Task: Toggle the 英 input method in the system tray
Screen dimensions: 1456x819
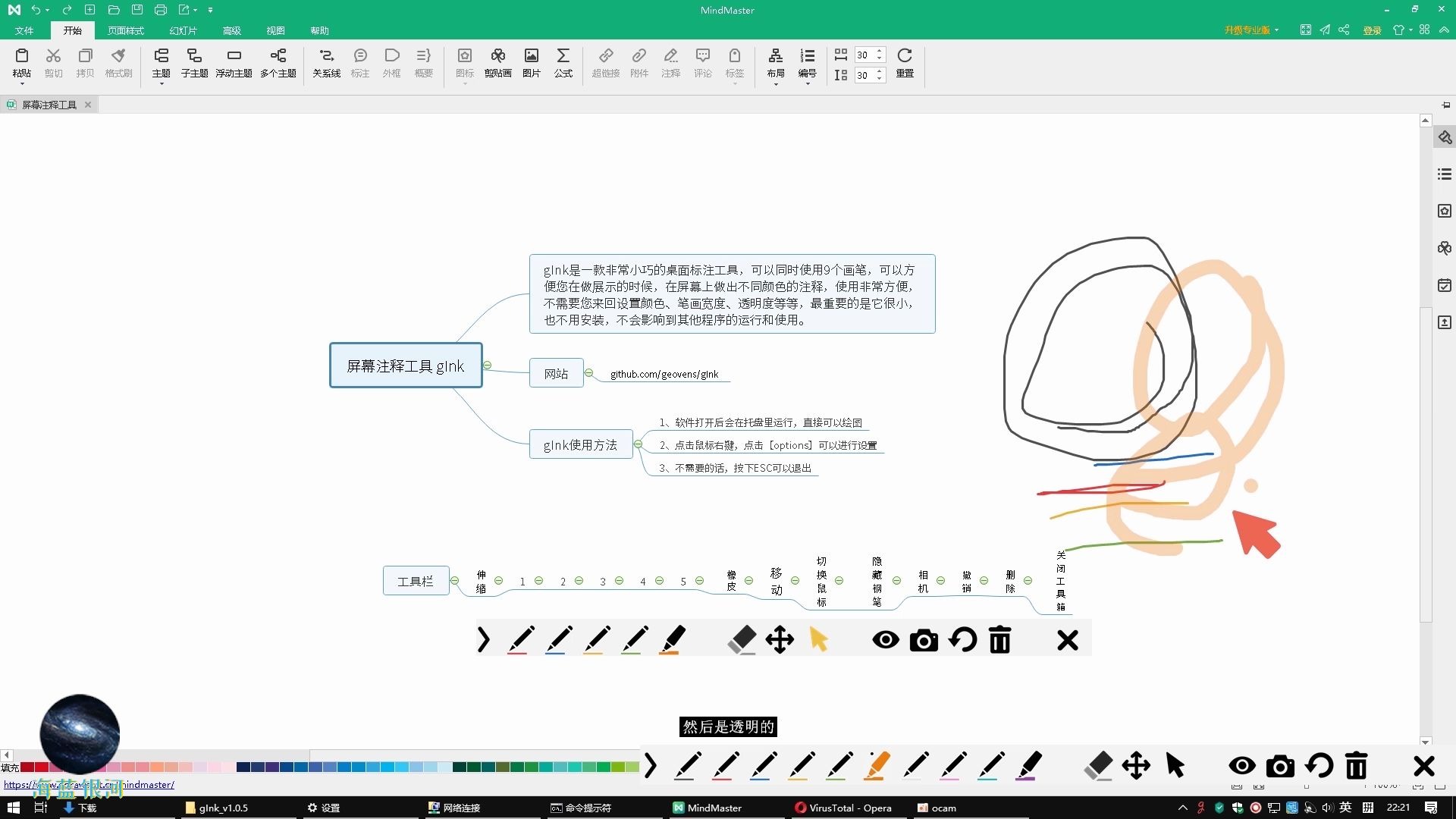Action: tap(1346, 808)
